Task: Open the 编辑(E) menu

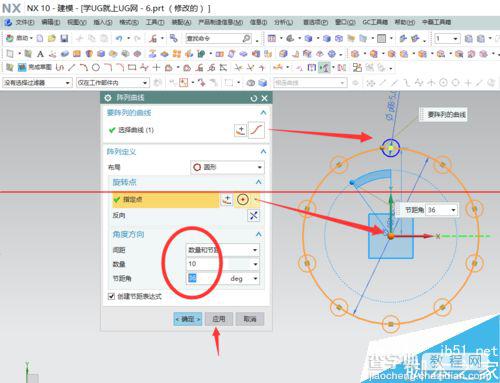Action: tap(50, 22)
